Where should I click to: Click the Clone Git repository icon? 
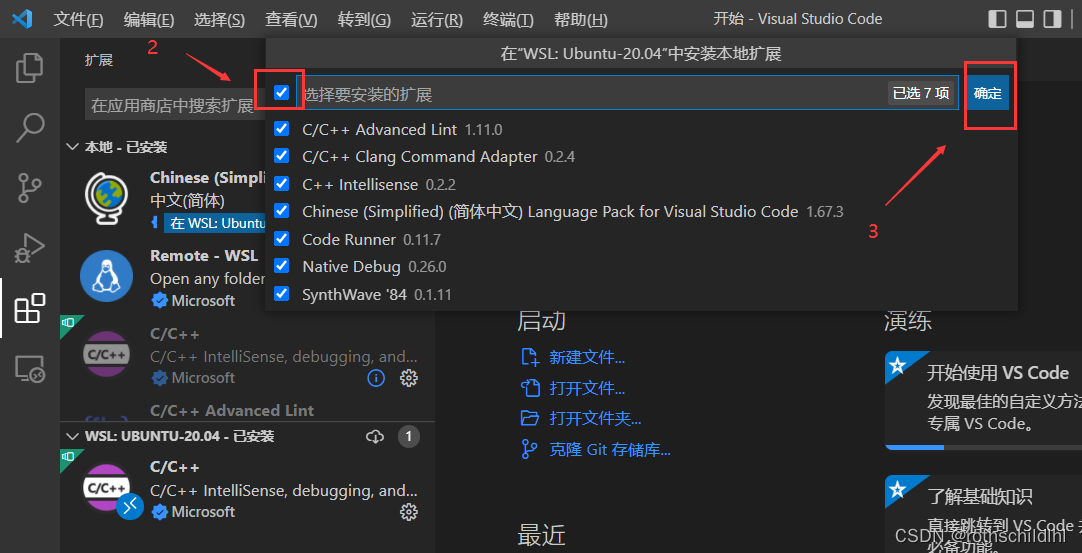tap(529, 449)
